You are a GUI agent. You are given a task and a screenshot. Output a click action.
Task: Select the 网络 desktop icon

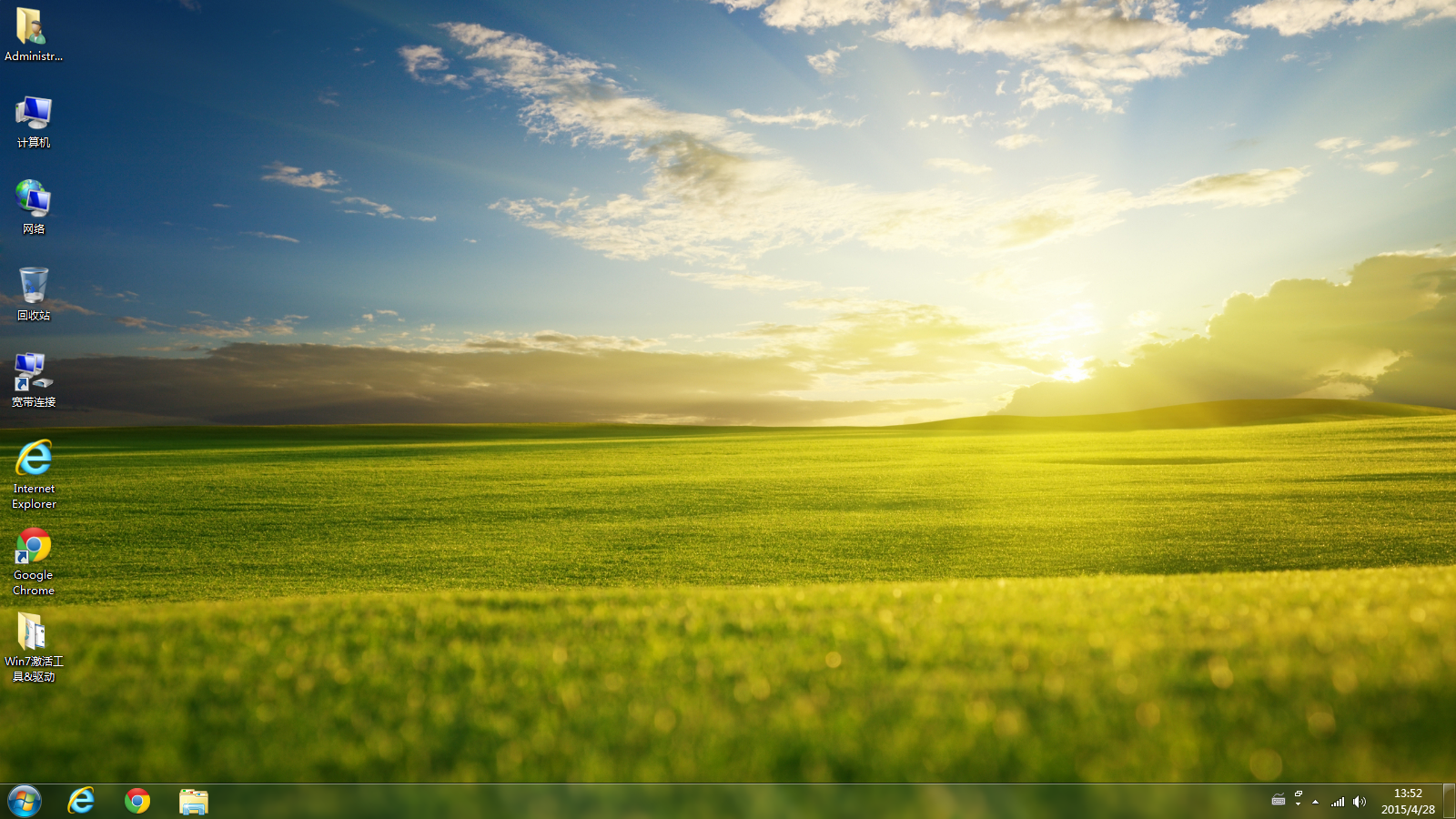tap(34, 207)
